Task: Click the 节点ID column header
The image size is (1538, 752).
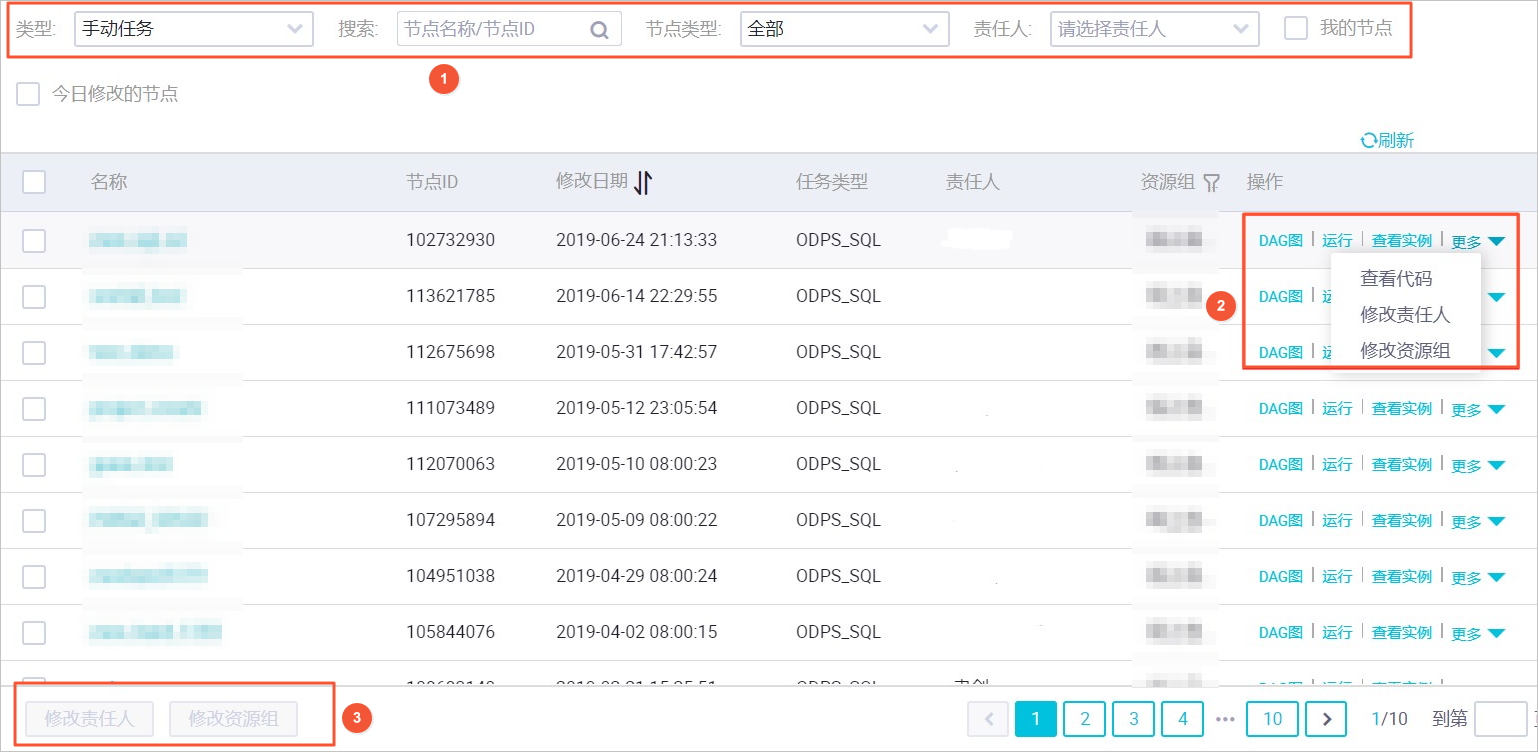Action: click(432, 182)
